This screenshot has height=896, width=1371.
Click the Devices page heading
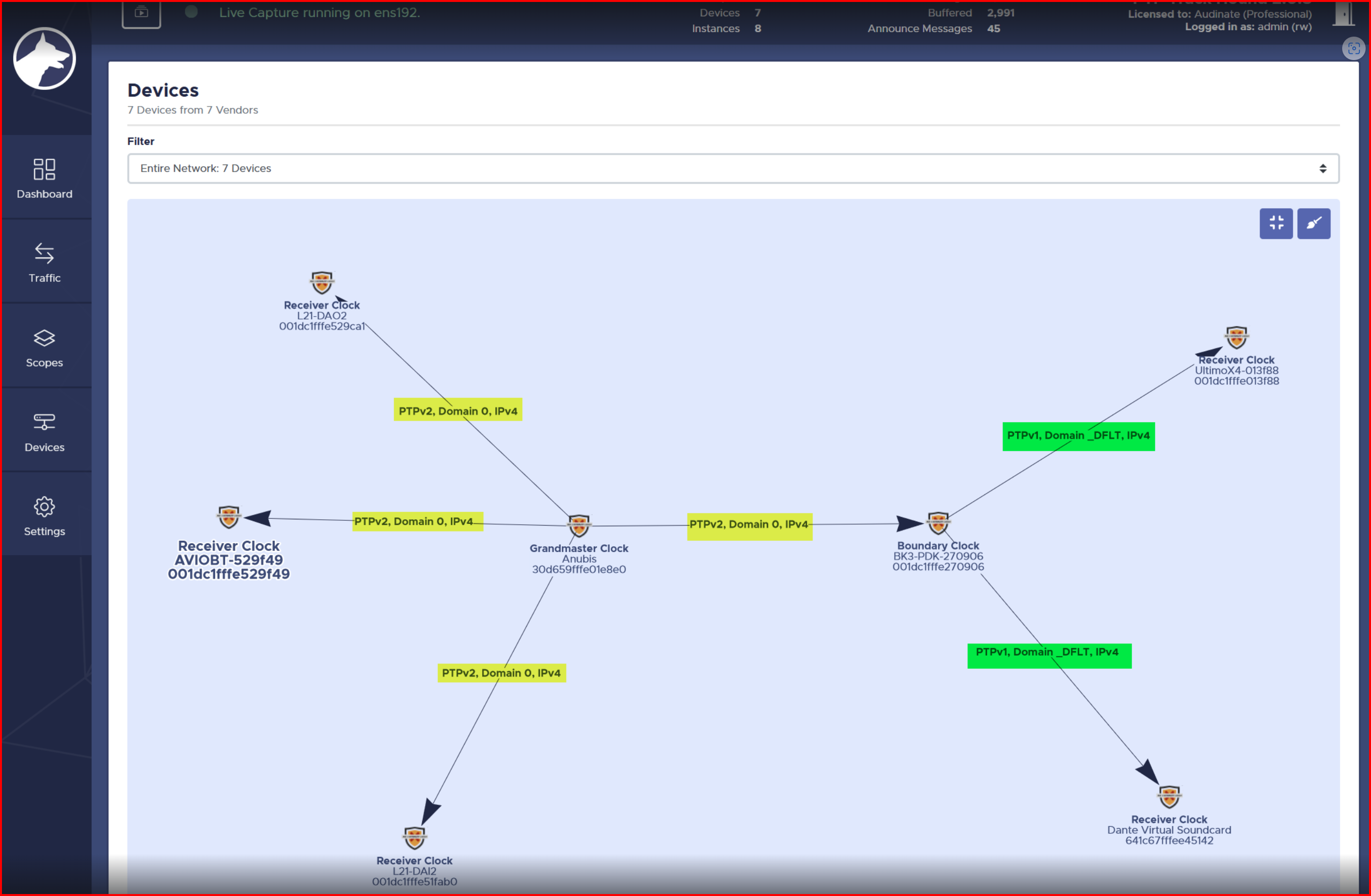pyautogui.click(x=163, y=90)
